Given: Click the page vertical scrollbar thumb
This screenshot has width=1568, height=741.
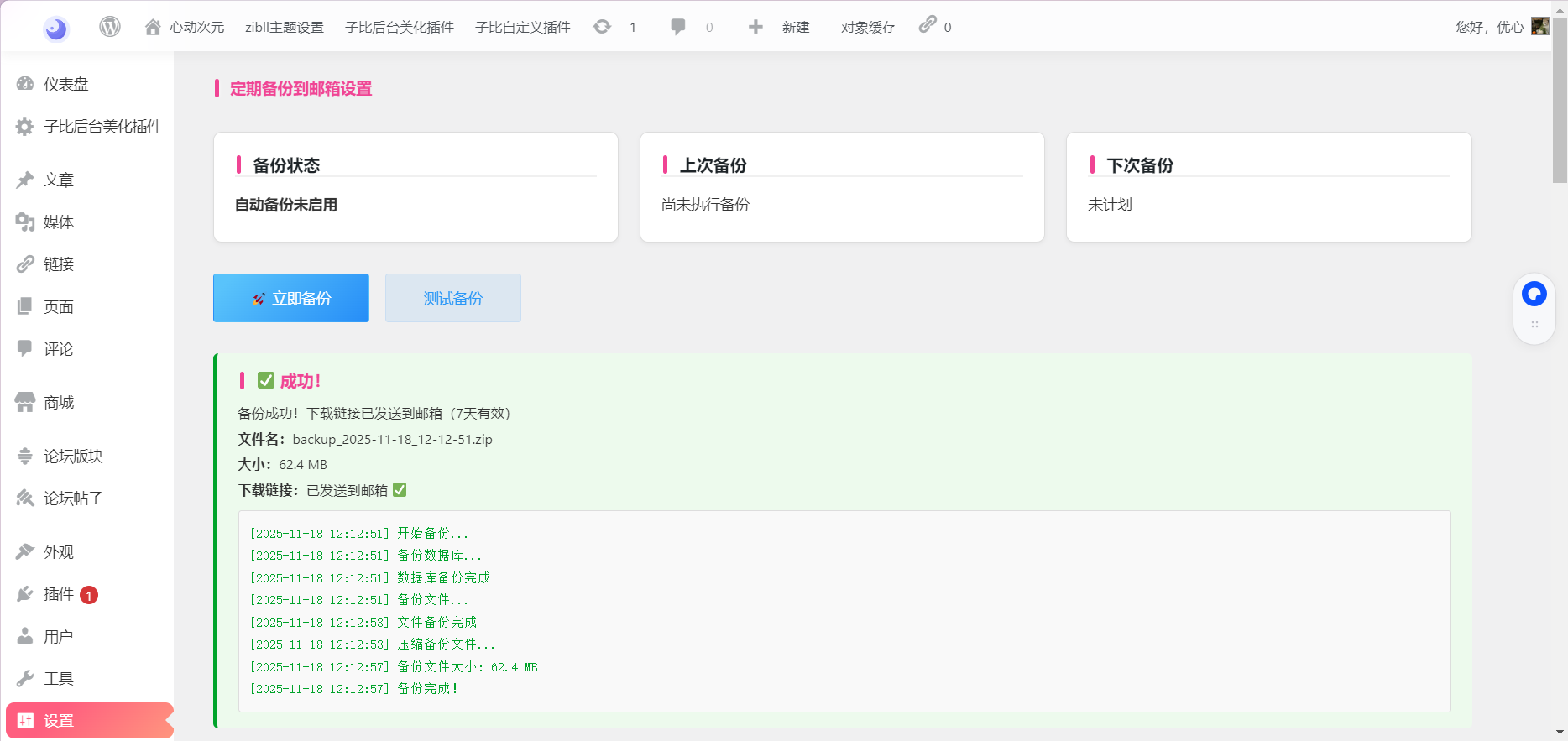Looking at the screenshot, I should (x=1560, y=100).
